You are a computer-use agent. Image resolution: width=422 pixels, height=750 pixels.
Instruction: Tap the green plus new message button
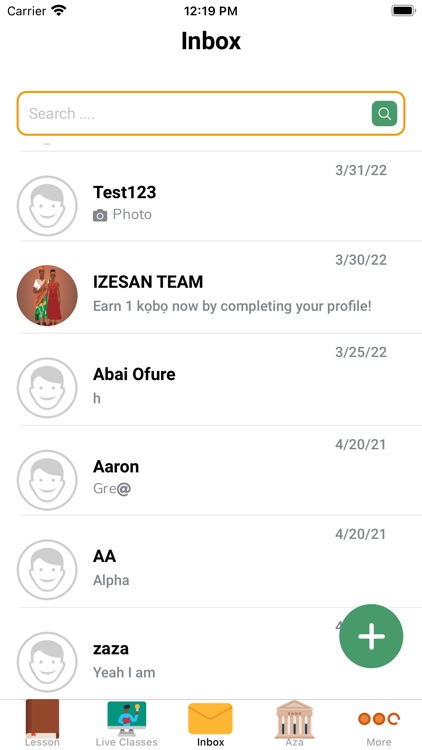coord(371,637)
